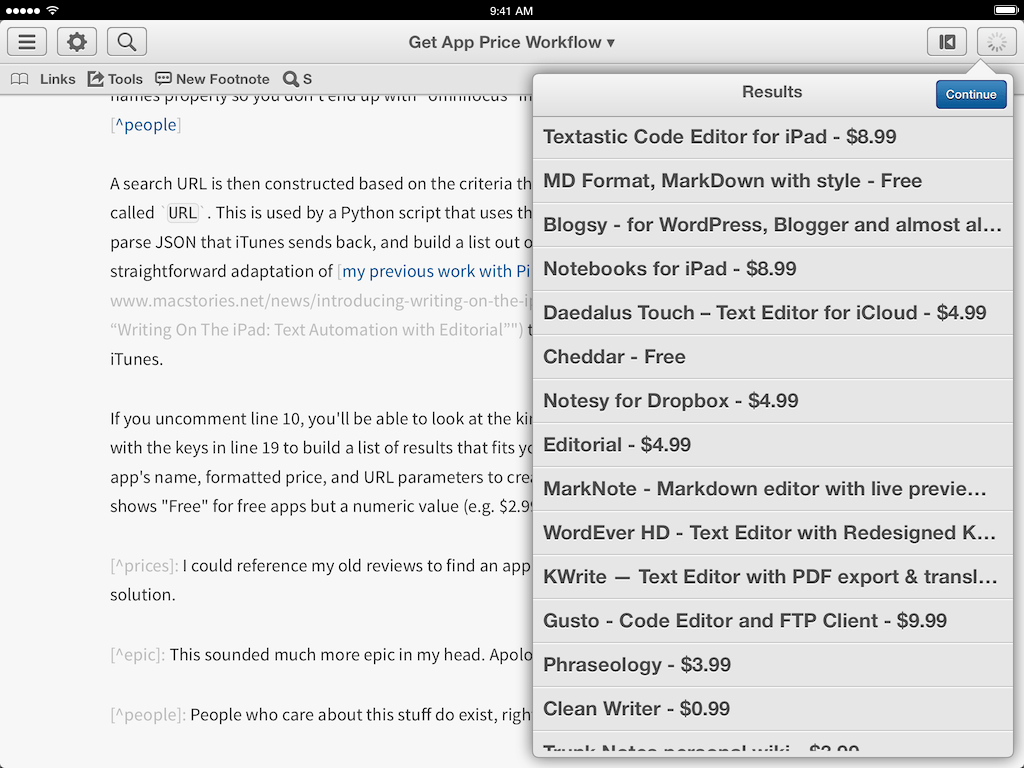Toggle the side panel view button
The width and height of the screenshot is (1024, 768).
point(947,42)
